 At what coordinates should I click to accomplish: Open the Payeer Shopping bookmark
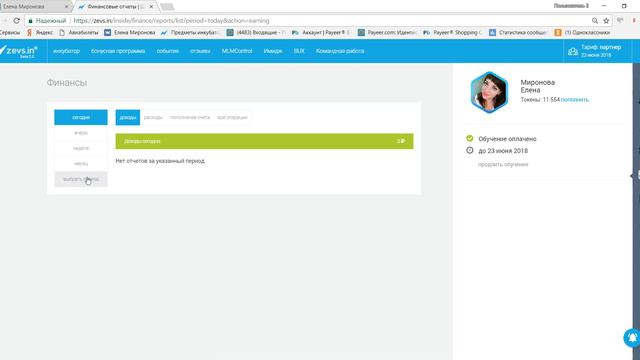point(453,32)
